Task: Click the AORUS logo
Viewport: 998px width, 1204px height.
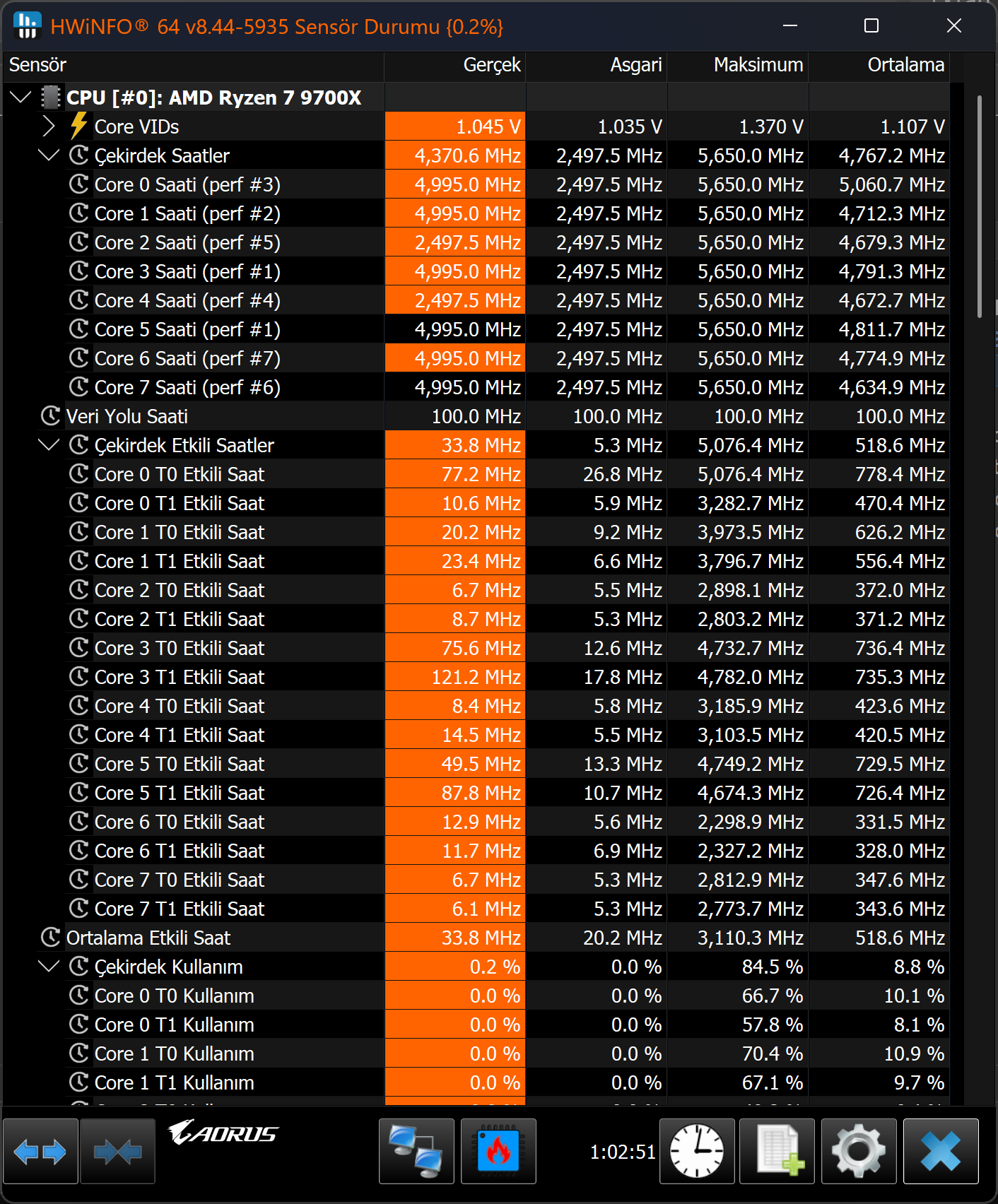Action: click(223, 1133)
